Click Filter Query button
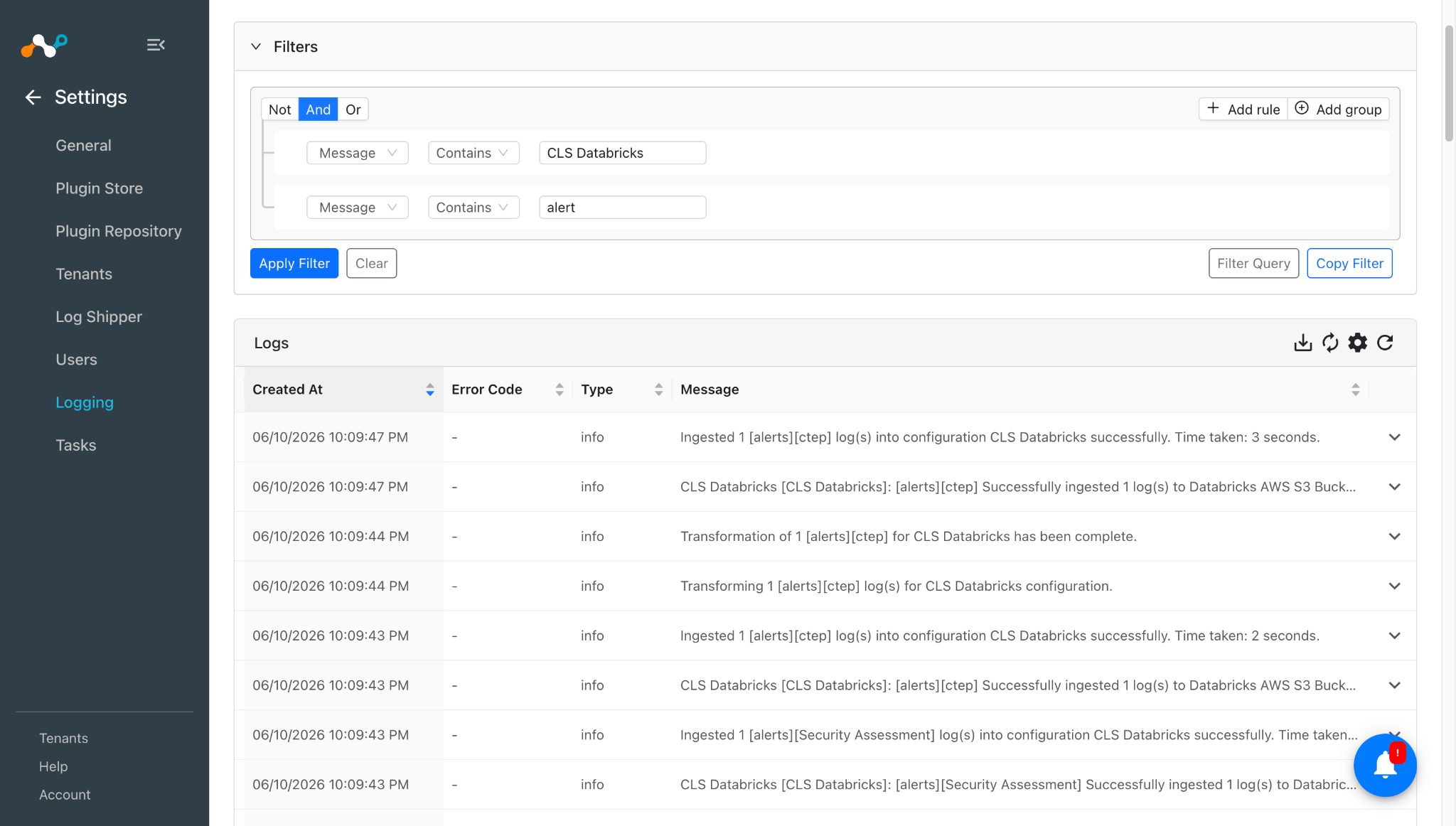 [1253, 264]
